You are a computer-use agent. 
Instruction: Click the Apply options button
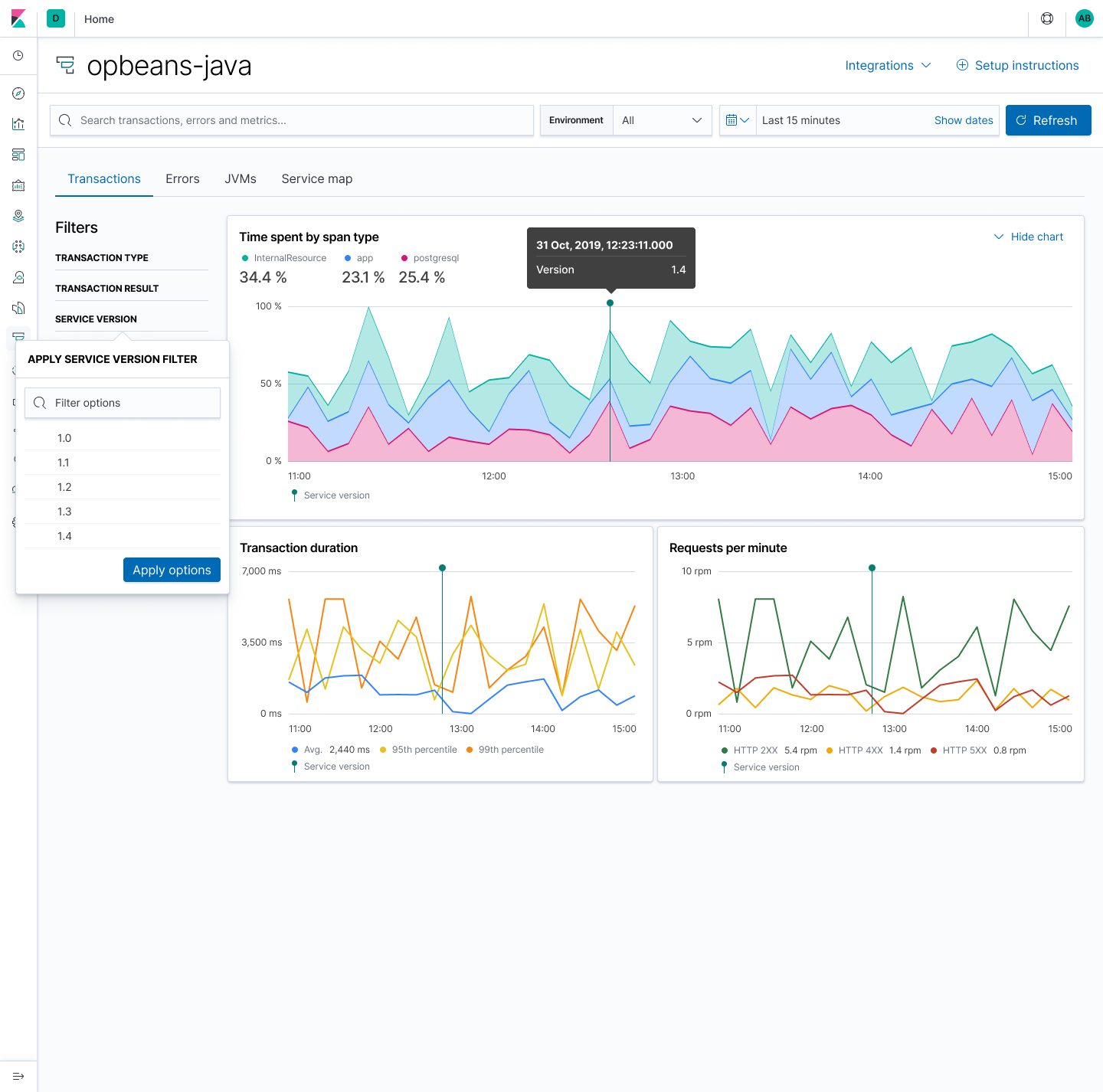pos(172,570)
